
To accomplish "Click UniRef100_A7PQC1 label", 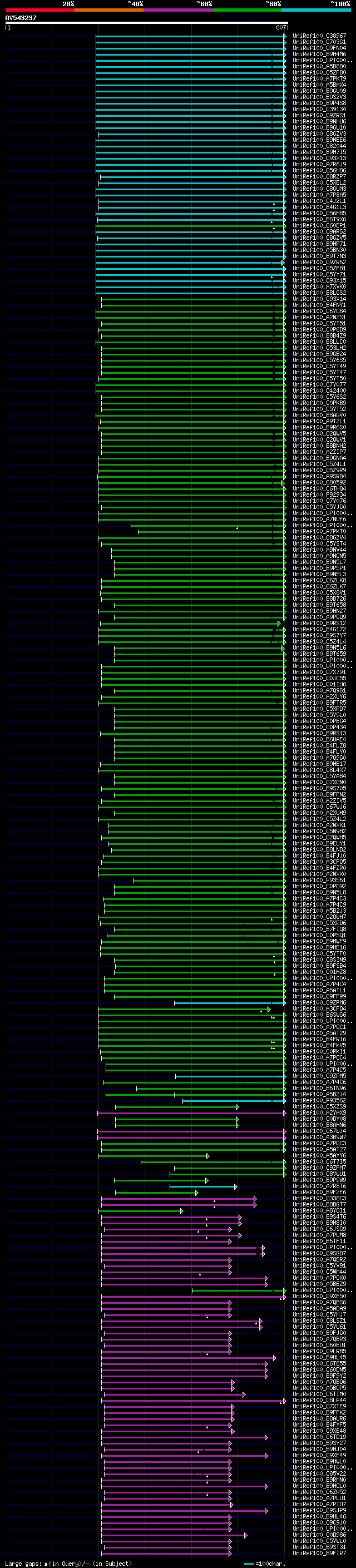I will pyautogui.click(x=319, y=1027).
